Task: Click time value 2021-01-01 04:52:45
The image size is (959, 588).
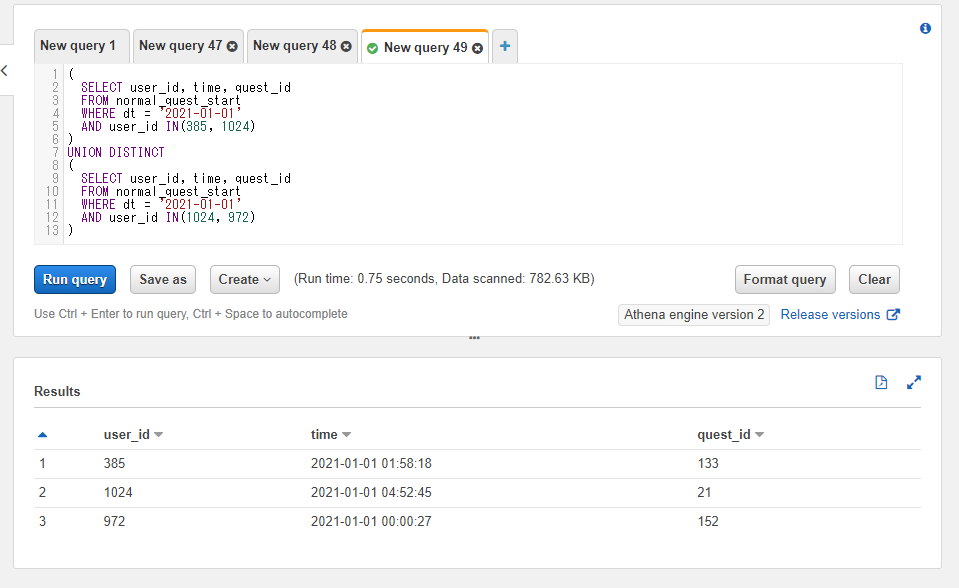Action: pyautogui.click(x=371, y=493)
